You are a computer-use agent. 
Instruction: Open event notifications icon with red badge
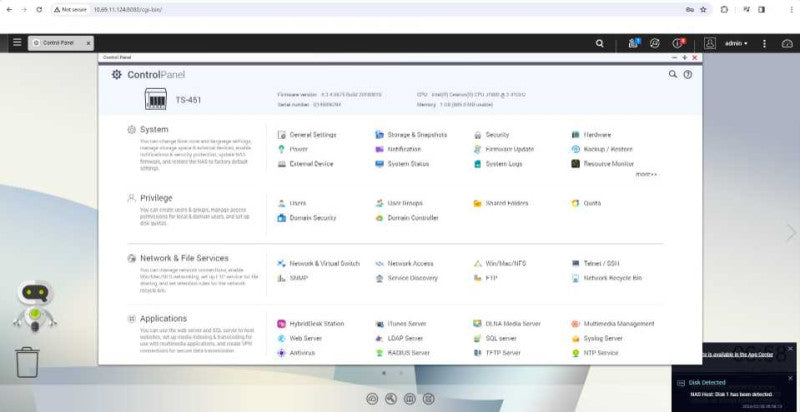(x=679, y=43)
